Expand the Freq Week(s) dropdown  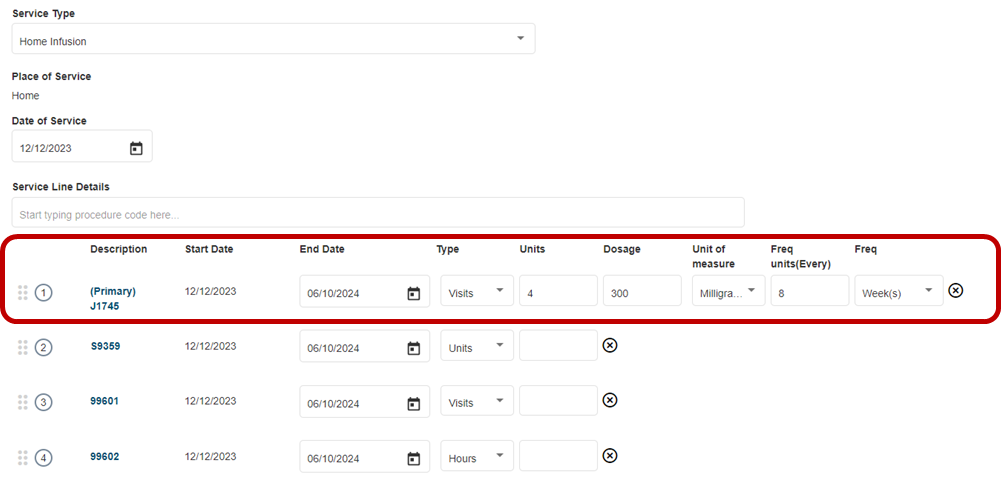898,292
